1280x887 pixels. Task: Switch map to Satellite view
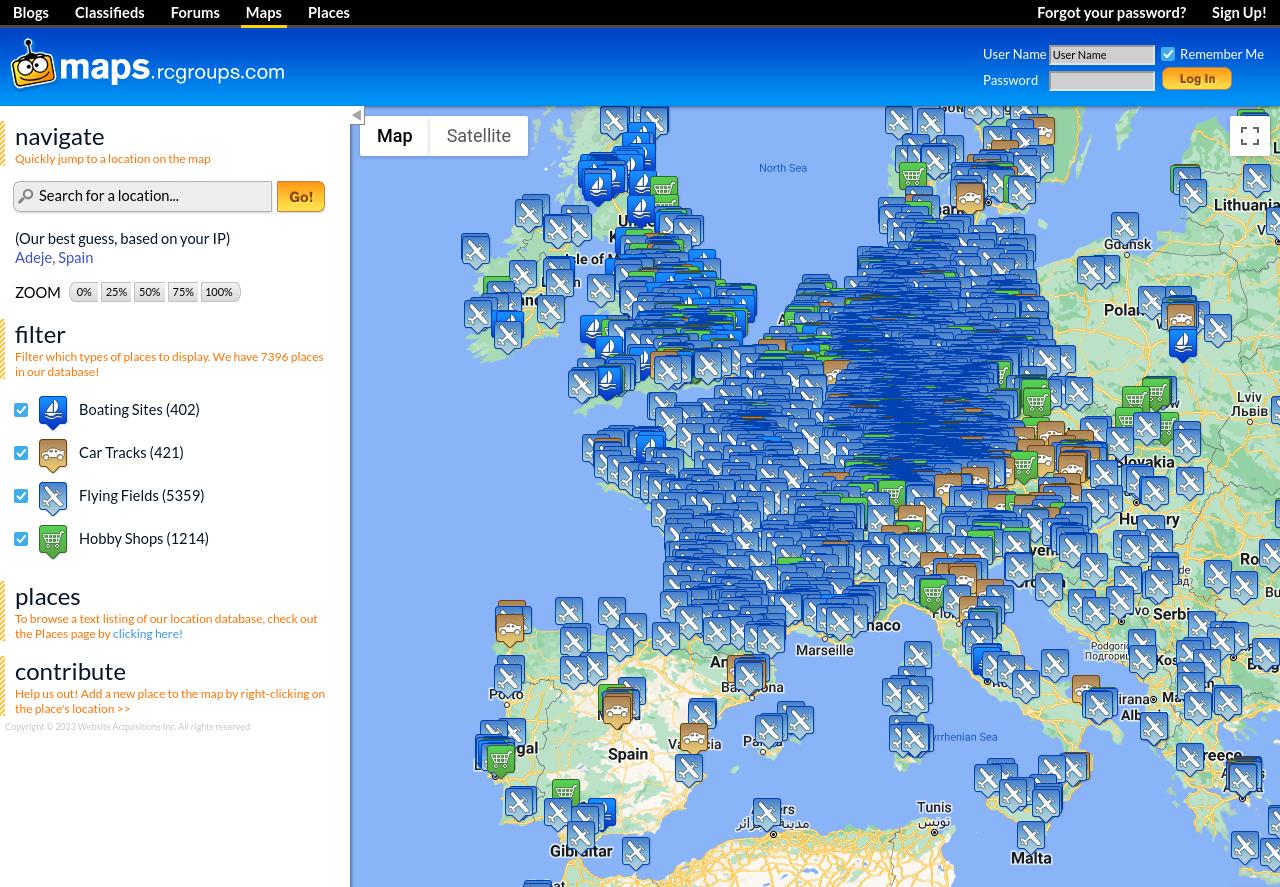point(478,136)
